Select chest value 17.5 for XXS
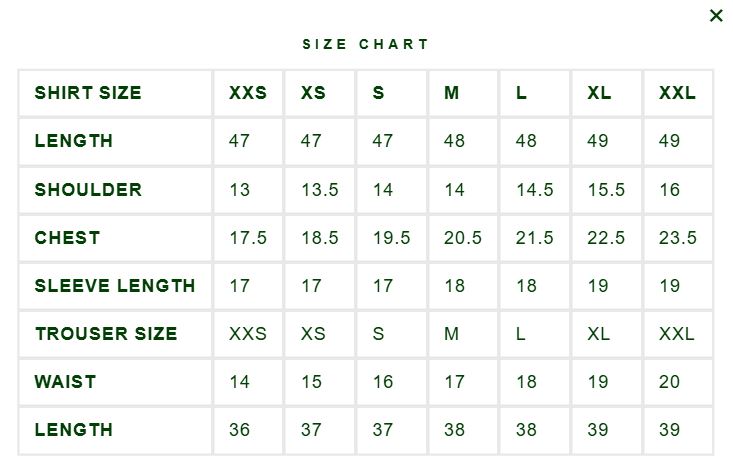The image size is (733, 474). tap(248, 238)
